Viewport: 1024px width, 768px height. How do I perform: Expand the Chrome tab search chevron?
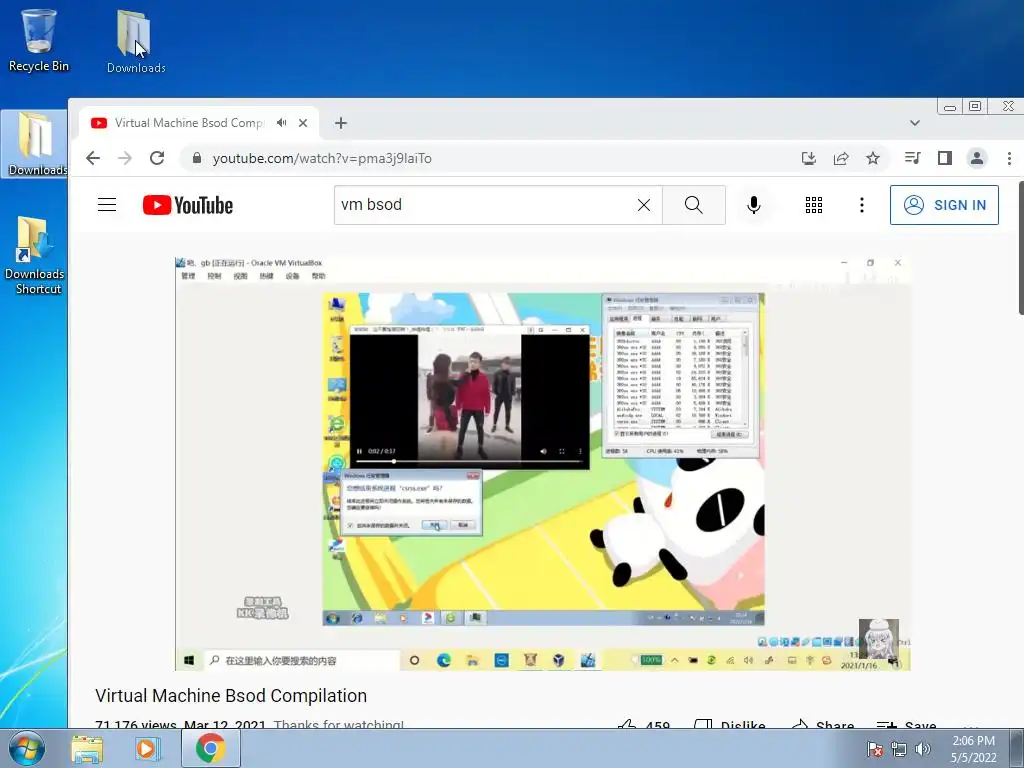click(915, 123)
